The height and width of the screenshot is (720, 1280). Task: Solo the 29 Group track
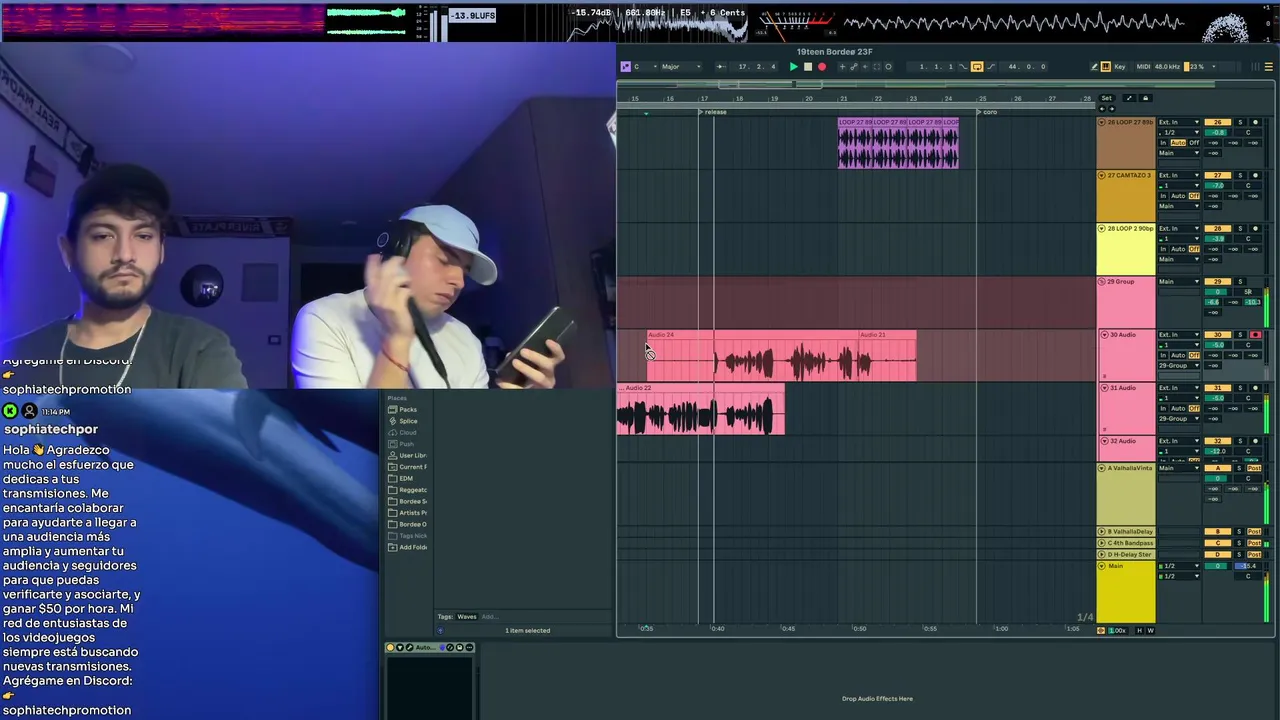pyautogui.click(x=1240, y=282)
